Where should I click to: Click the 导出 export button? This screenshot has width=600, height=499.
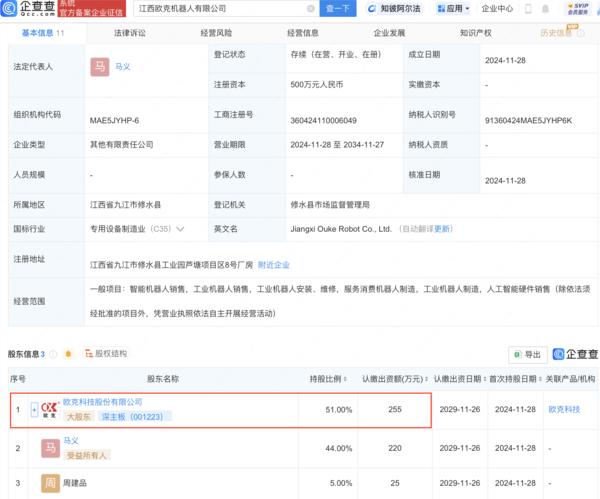point(528,355)
